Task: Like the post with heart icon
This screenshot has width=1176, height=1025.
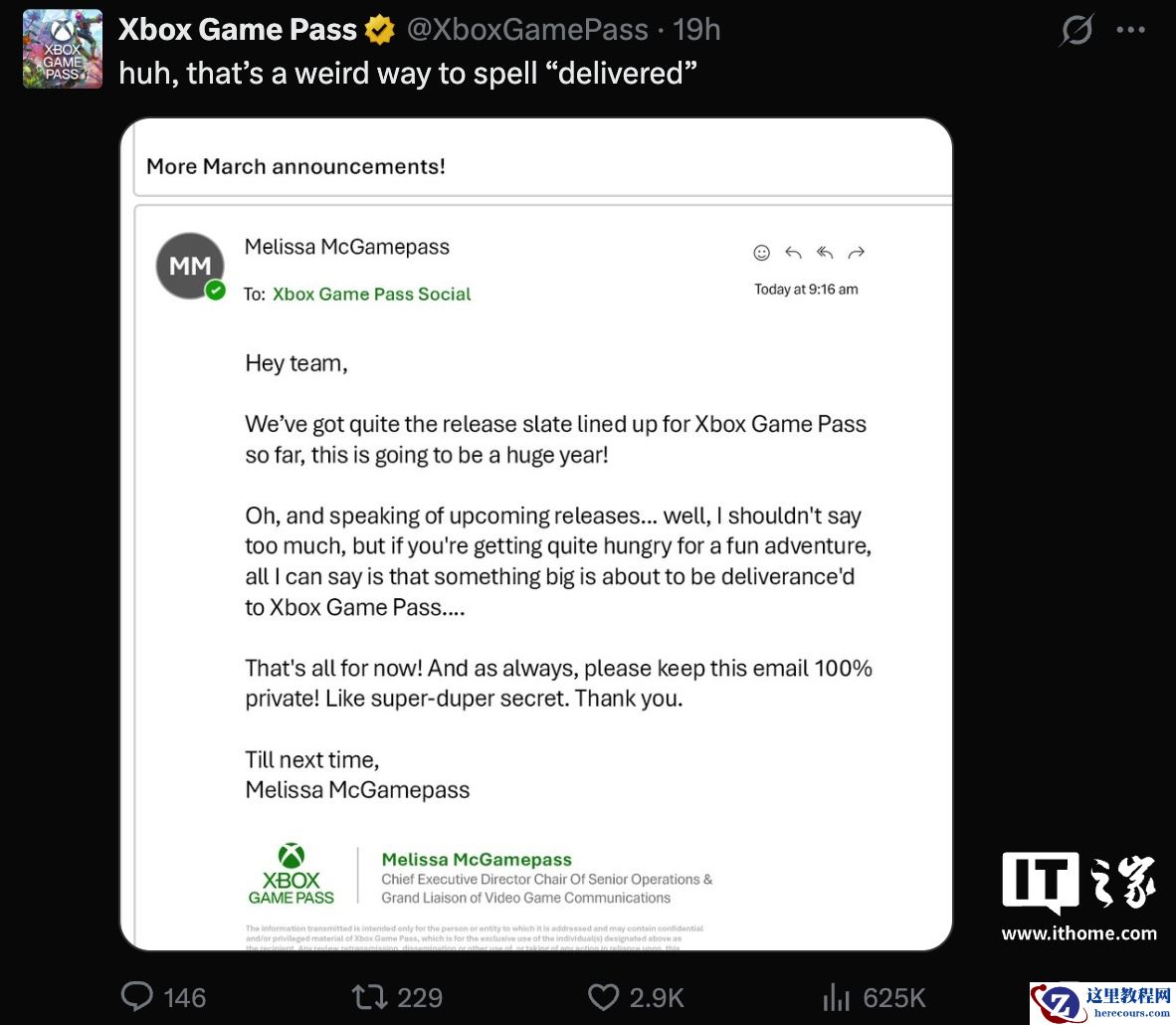Action: click(604, 996)
